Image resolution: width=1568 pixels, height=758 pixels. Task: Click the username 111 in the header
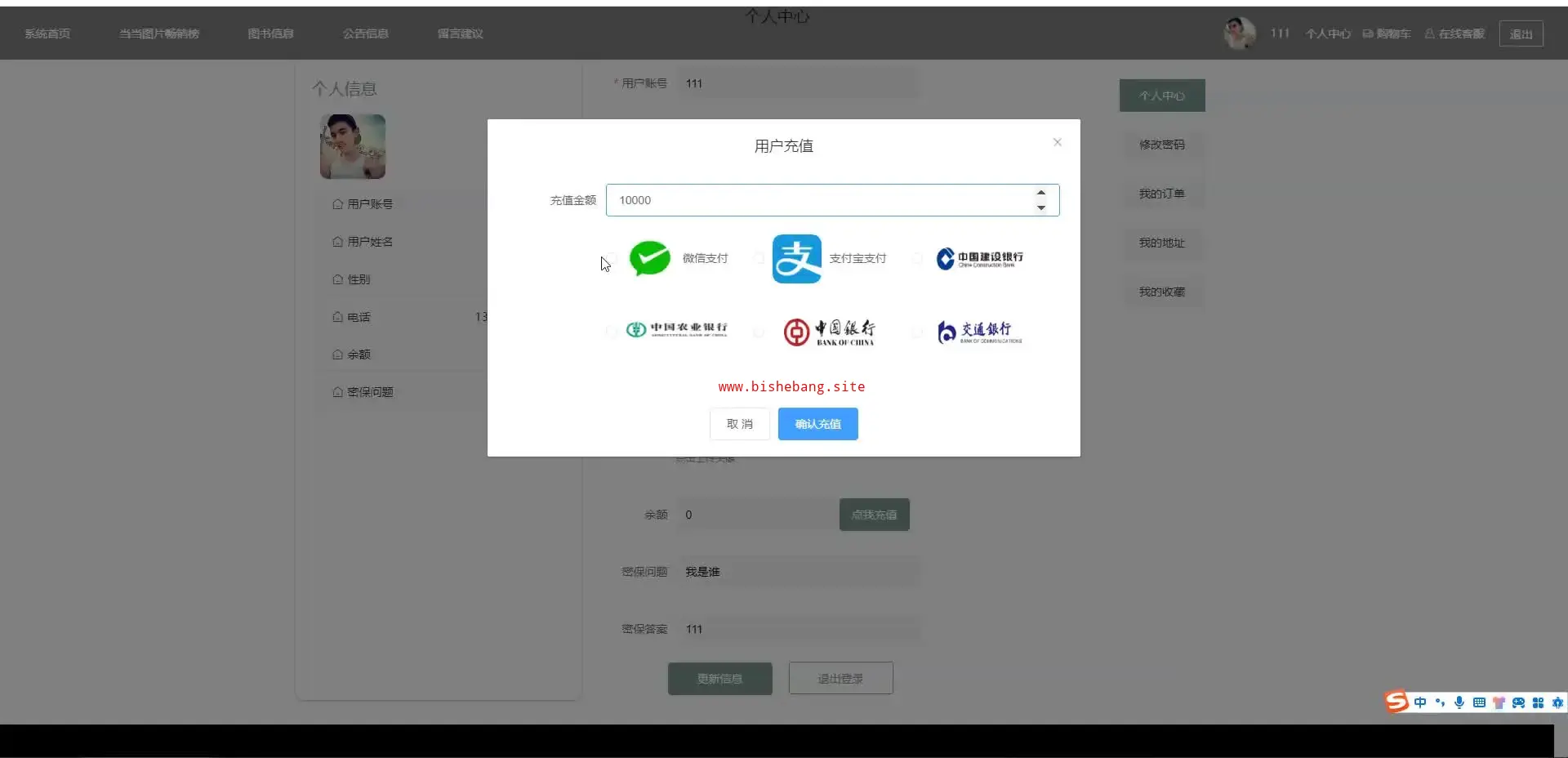(x=1280, y=33)
